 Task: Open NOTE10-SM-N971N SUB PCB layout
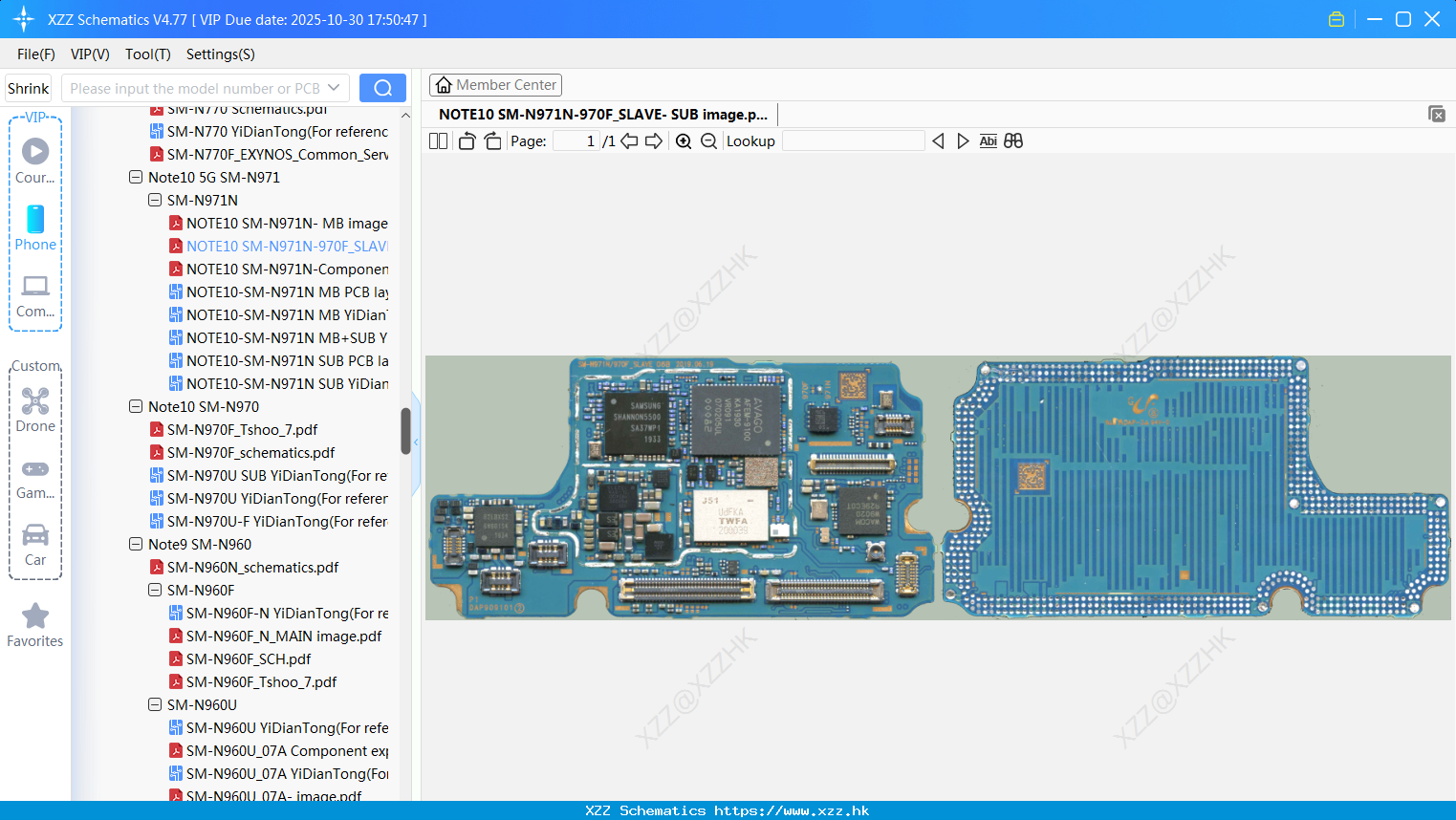[278, 360]
